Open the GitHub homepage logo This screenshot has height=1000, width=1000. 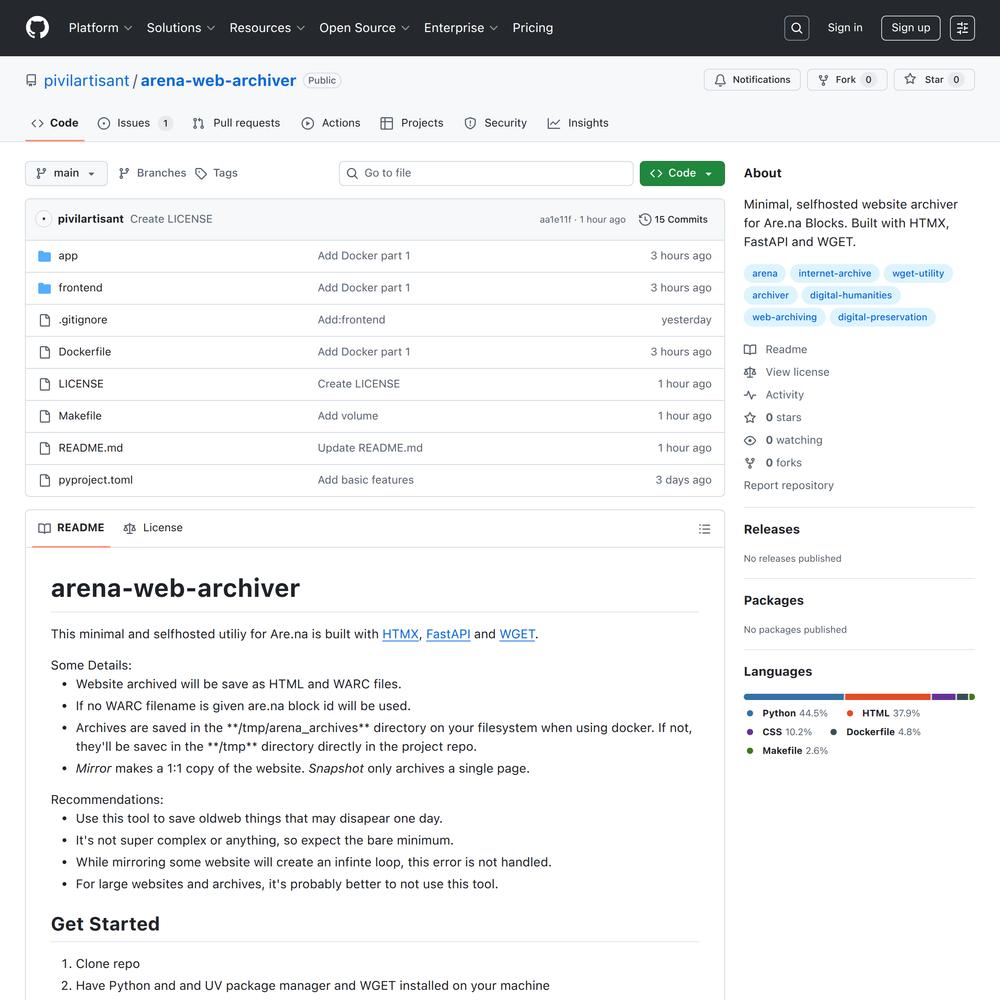38,28
